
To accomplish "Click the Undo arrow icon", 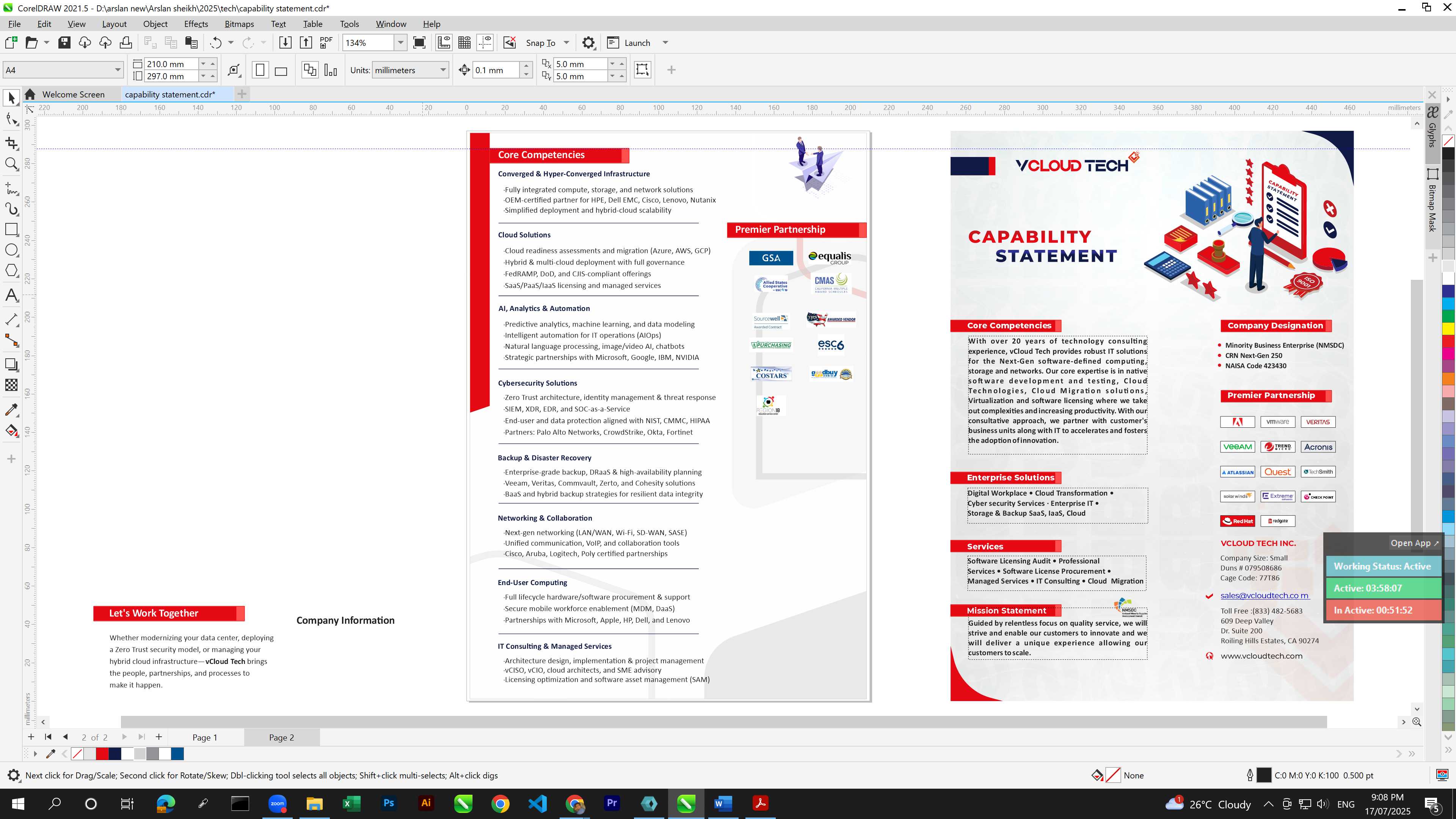I will click(x=215, y=43).
